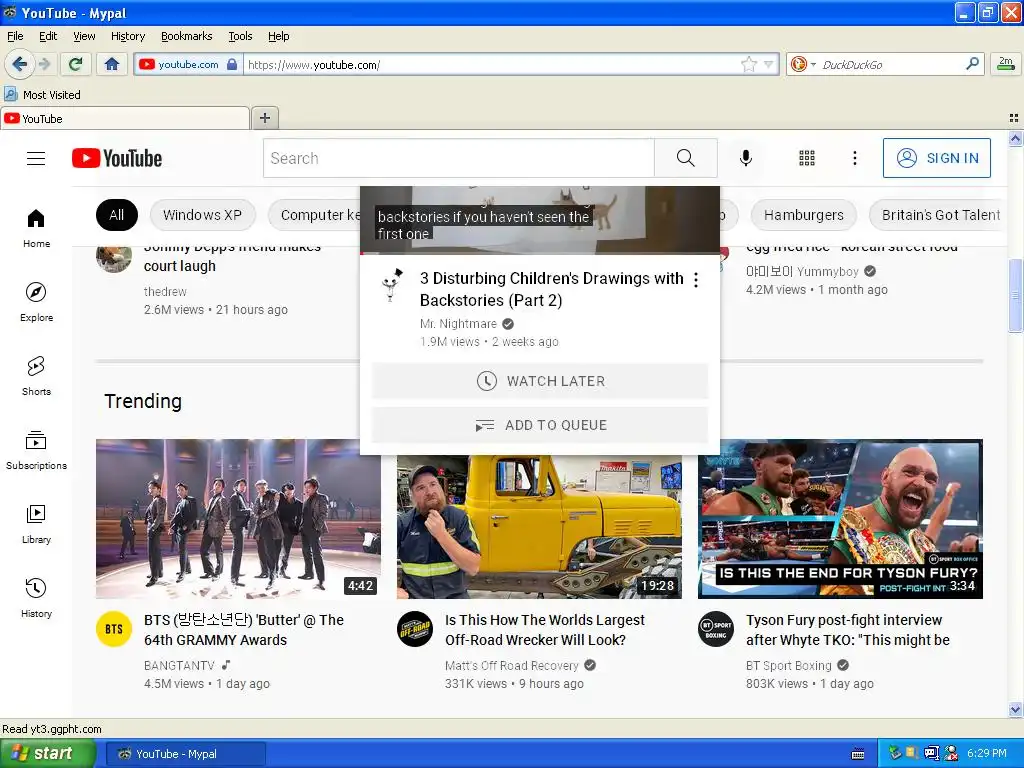Select the YouTube browser tab
The height and width of the screenshot is (768, 1024).
pos(125,118)
